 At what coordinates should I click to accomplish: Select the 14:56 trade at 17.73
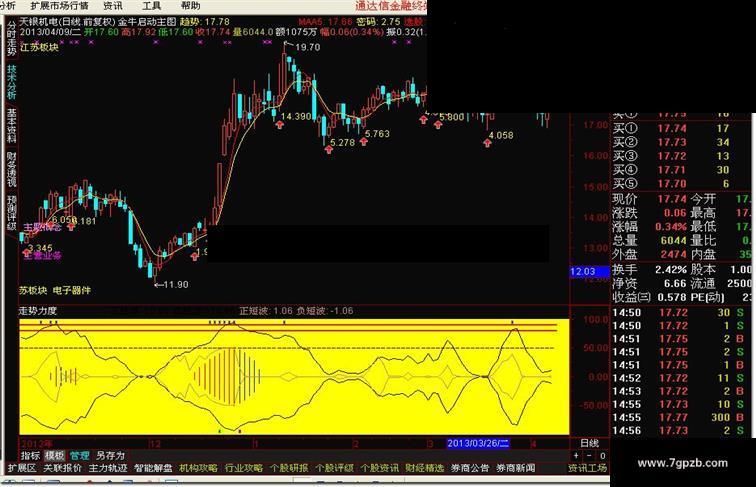coord(679,431)
